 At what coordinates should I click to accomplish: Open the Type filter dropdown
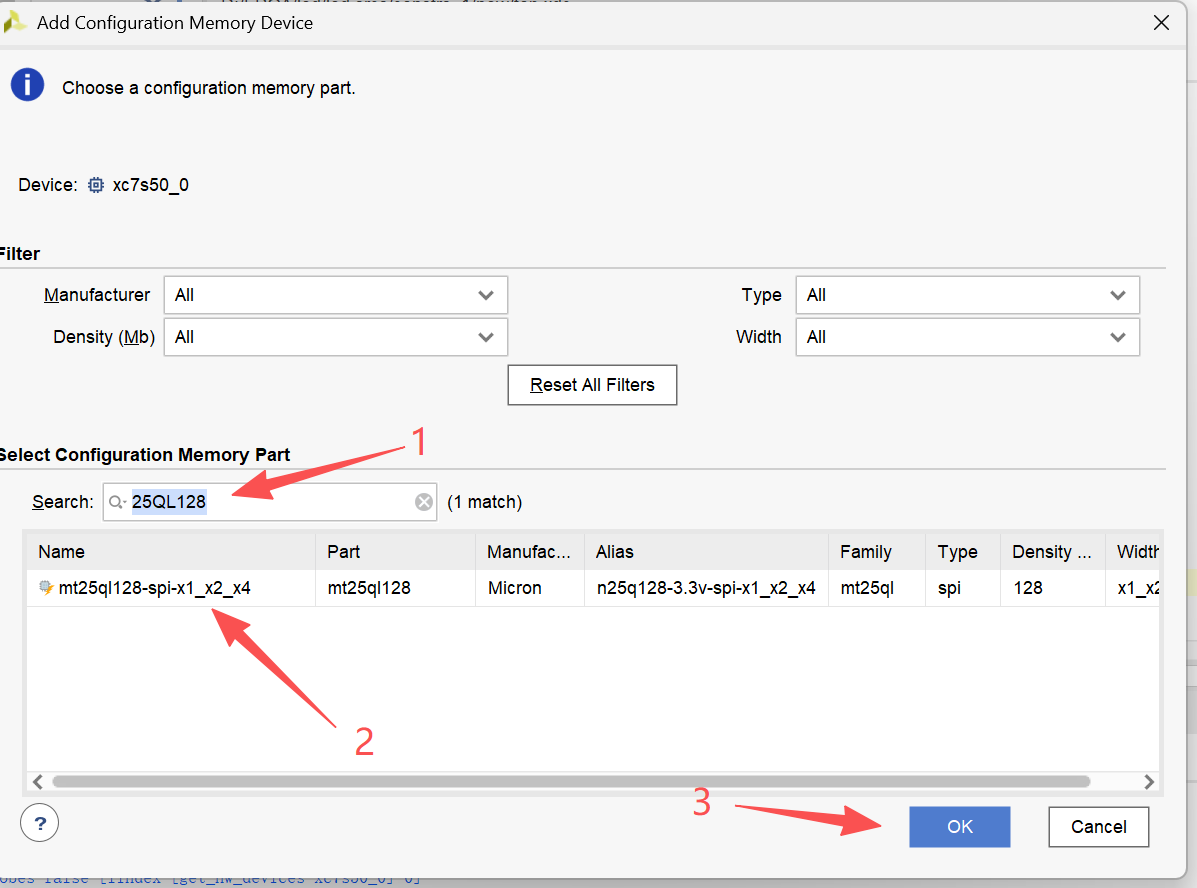pyautogui.click(x=967, y=295)
